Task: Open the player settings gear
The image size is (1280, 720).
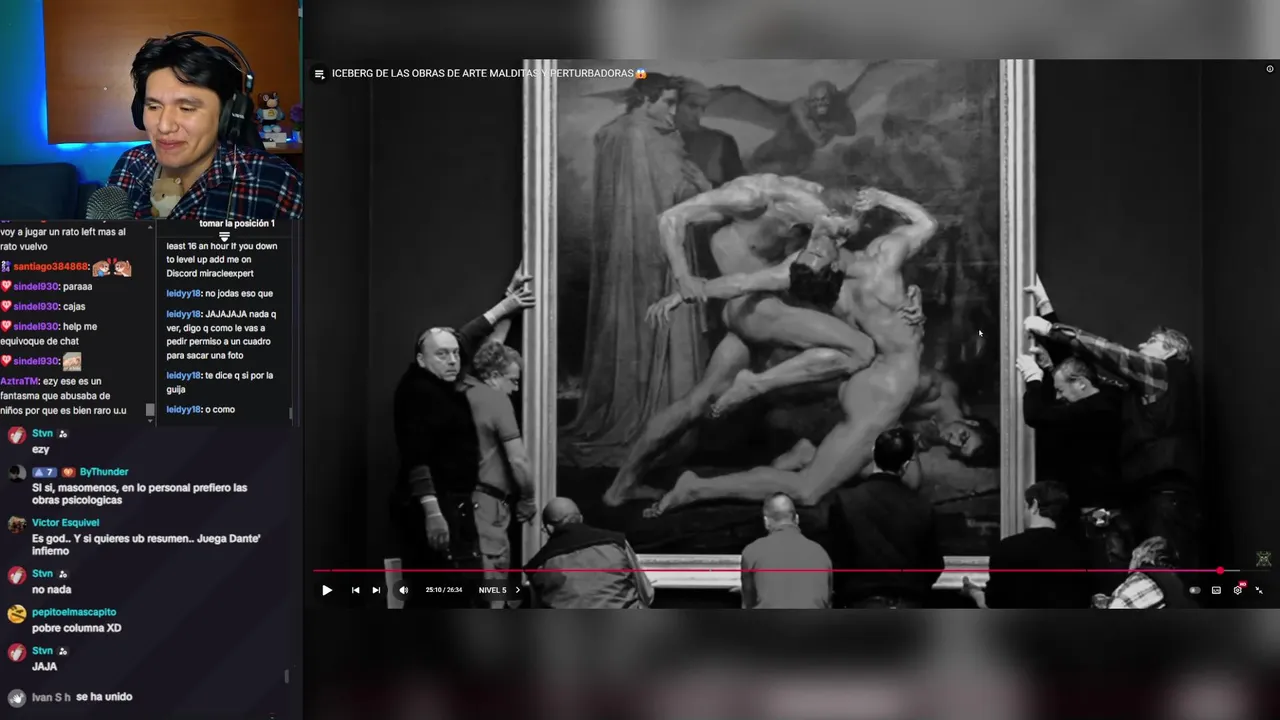Action: tap(1237, 590)
